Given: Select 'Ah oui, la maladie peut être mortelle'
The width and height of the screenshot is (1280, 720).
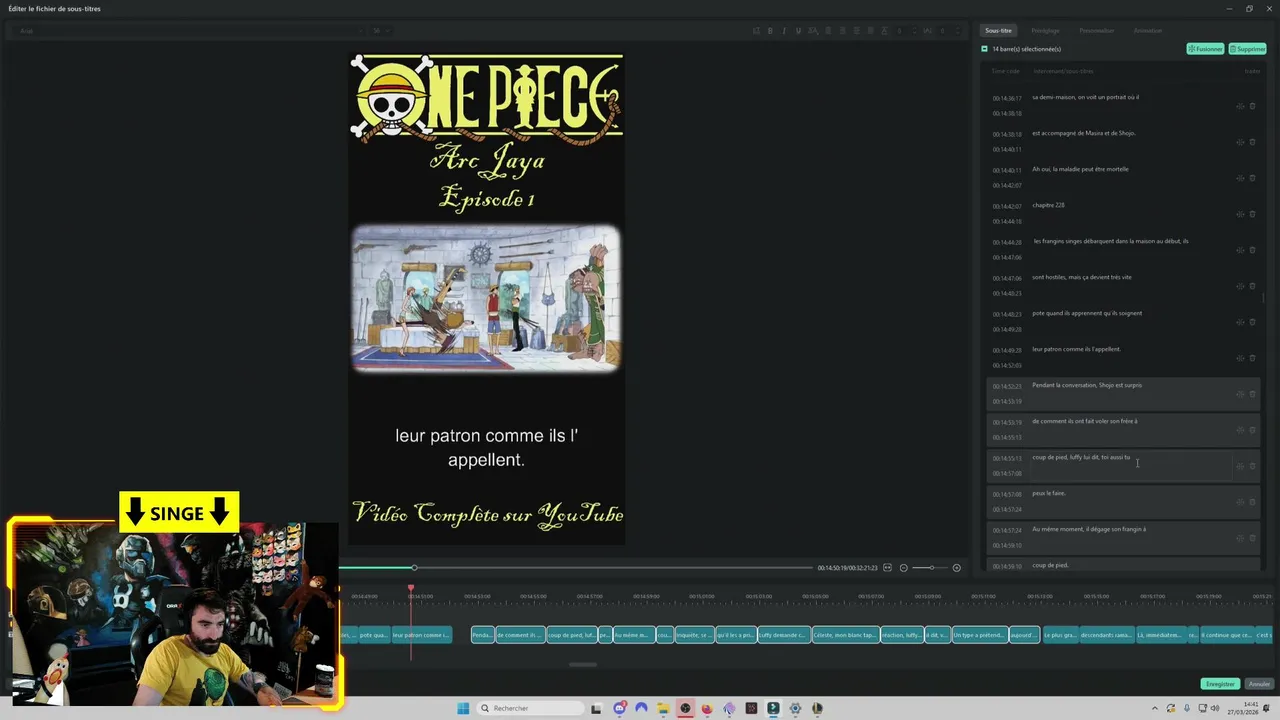Looking at the screenshot, I should (1080, 169).
